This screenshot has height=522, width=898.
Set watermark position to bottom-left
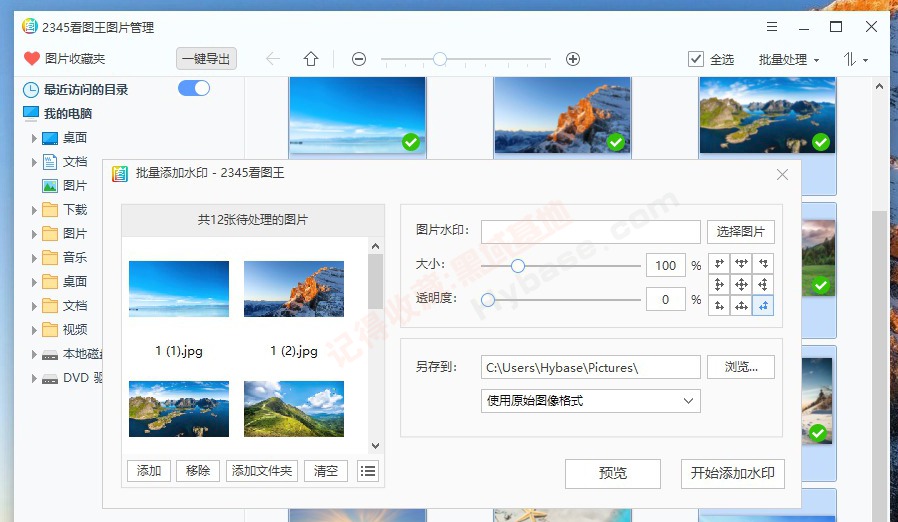[719, 306]
